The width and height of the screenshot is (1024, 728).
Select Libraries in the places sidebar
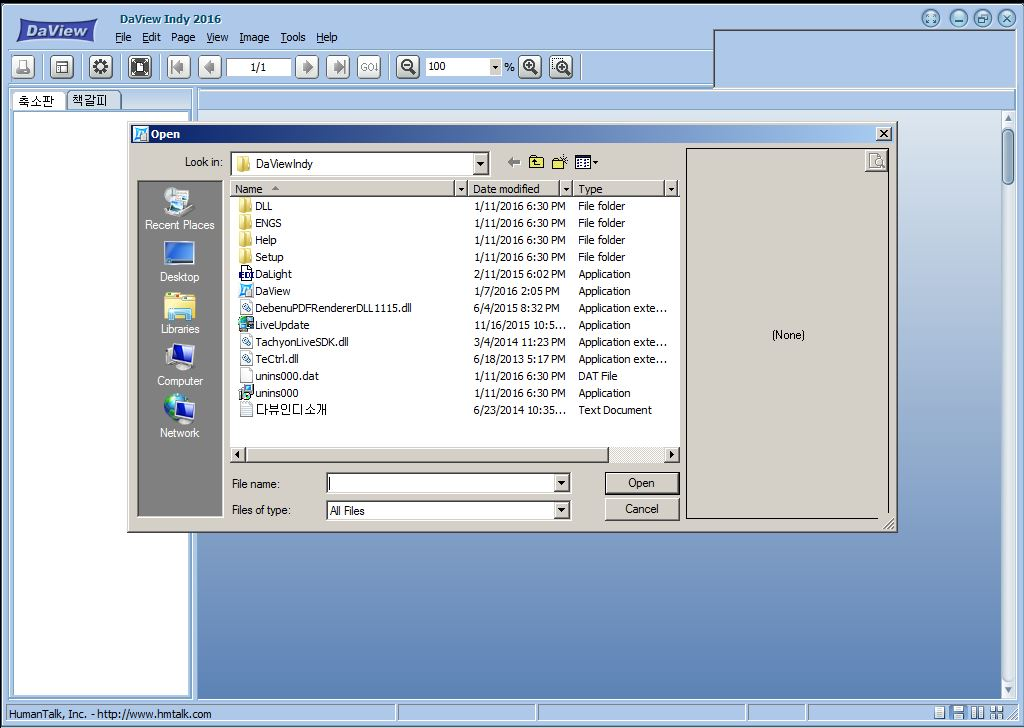pos(180,313)
